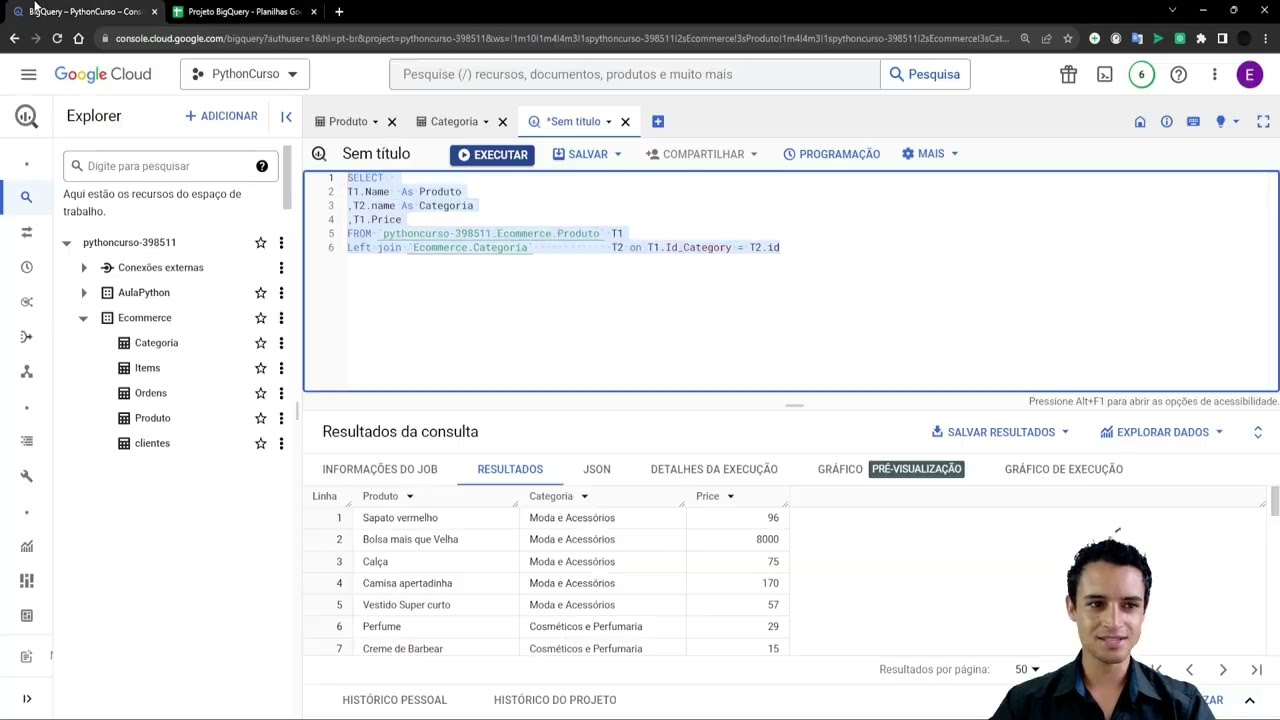1280x720 pixels.
Task: Expand Conexões externas node
Action: [84, 267]
